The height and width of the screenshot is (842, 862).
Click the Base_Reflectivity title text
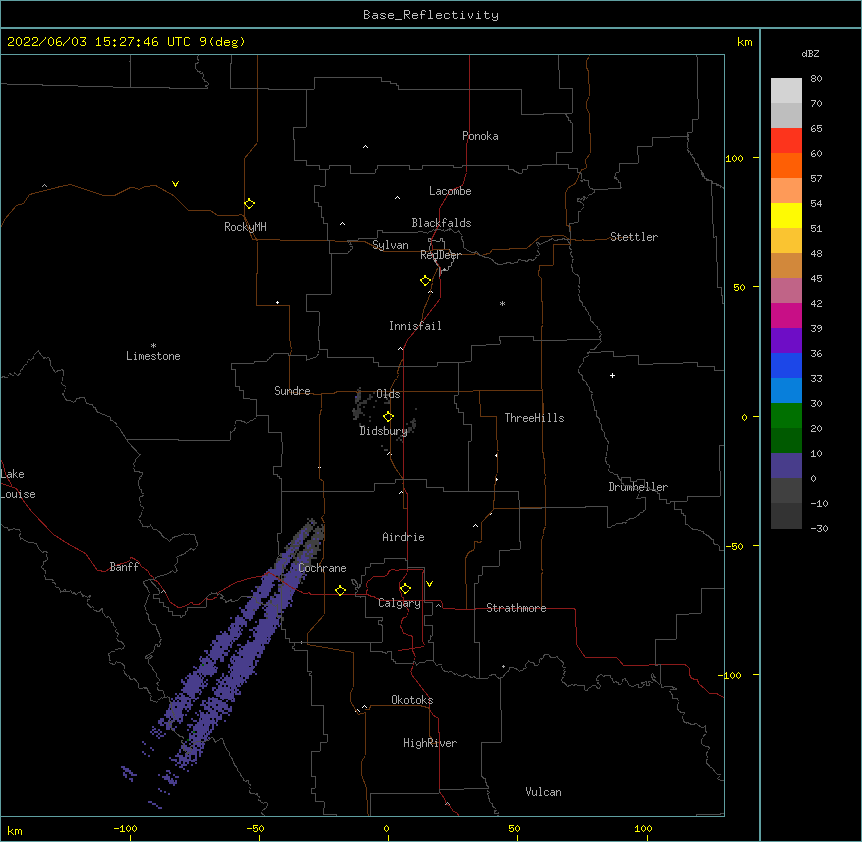point(431,15)
